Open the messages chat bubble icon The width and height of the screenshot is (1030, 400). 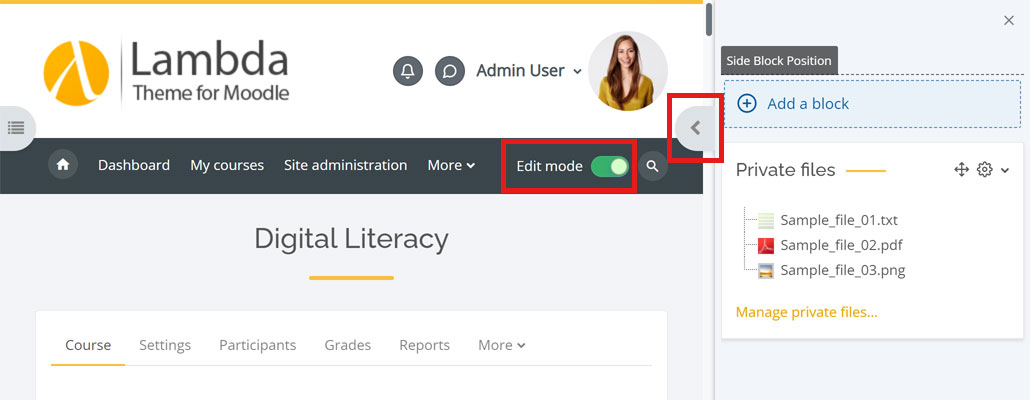coord(450,72)
